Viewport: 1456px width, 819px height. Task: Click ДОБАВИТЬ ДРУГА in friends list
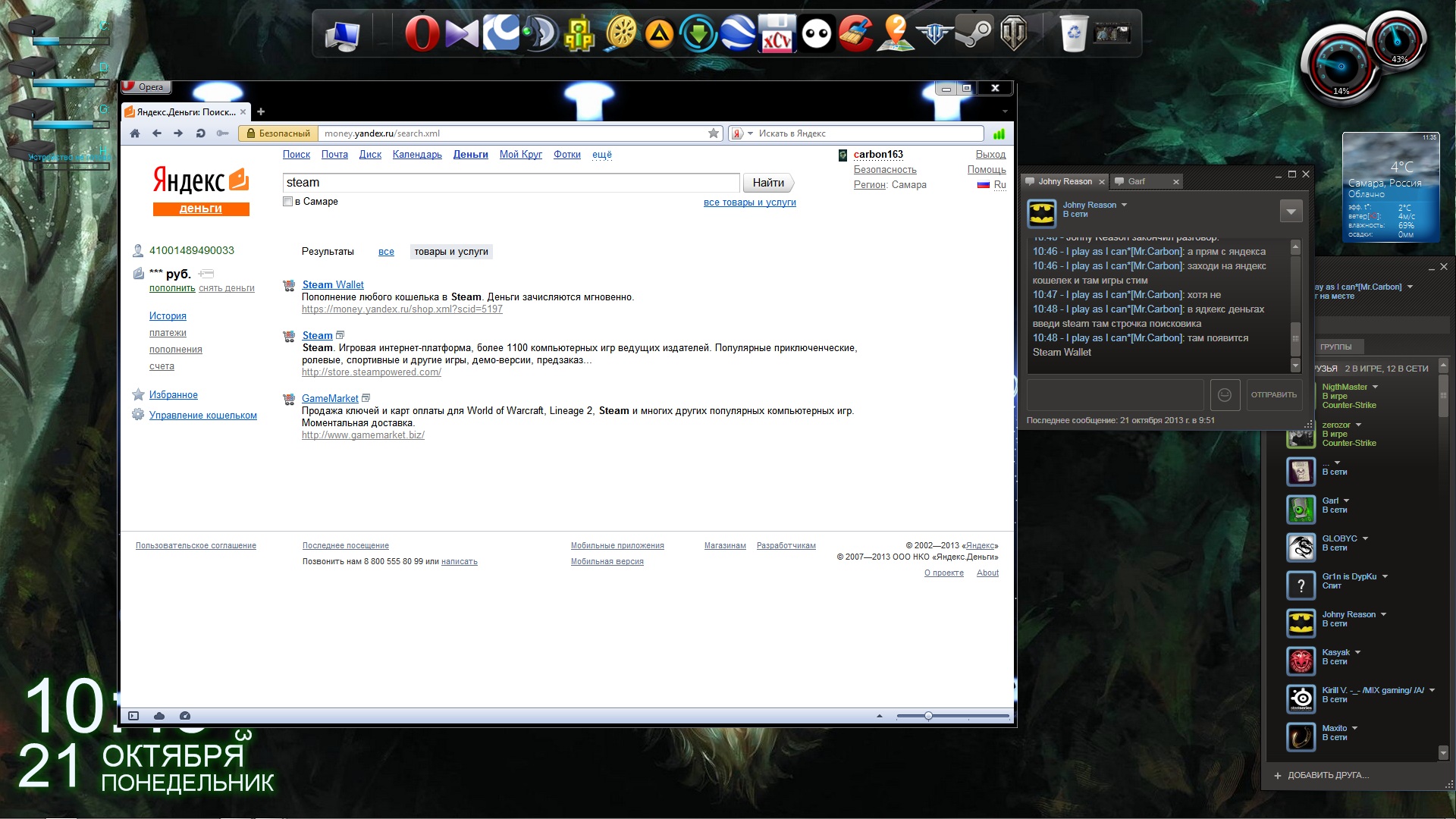pos(1322,775)
